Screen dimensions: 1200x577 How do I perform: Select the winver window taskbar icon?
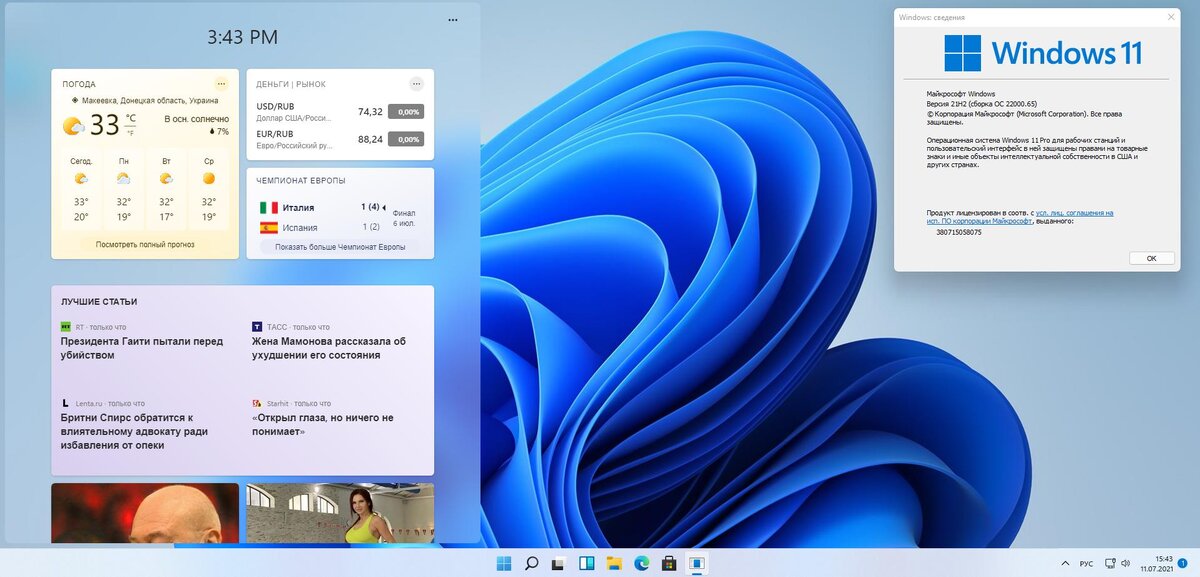click(697, 563)
